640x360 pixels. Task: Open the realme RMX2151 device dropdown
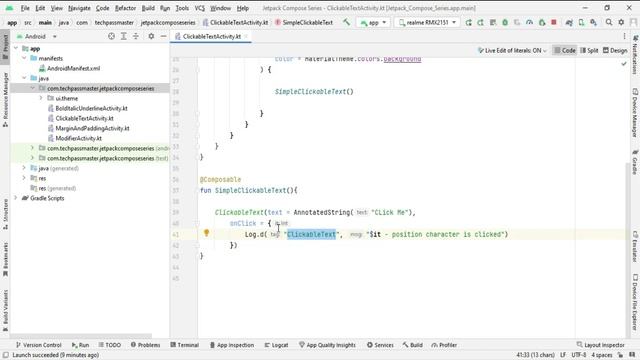coord(427,22)
